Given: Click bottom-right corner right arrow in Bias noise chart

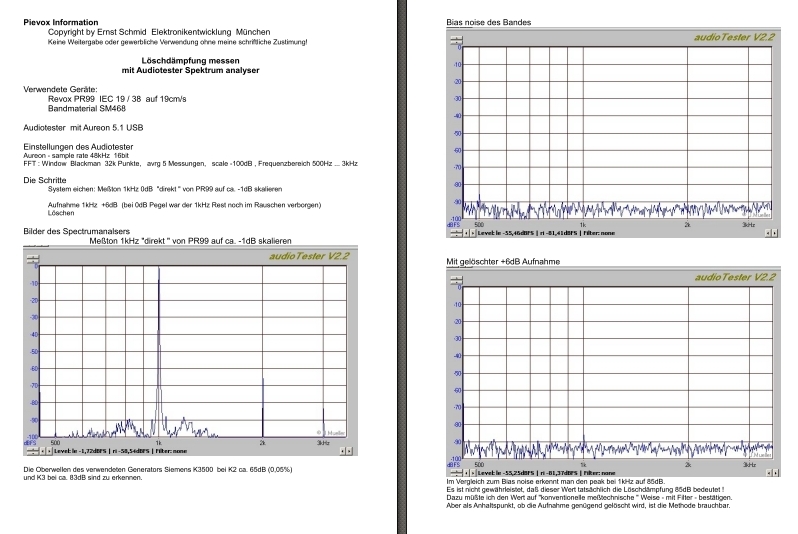Looking at the screenshot, I should [774, 233].
